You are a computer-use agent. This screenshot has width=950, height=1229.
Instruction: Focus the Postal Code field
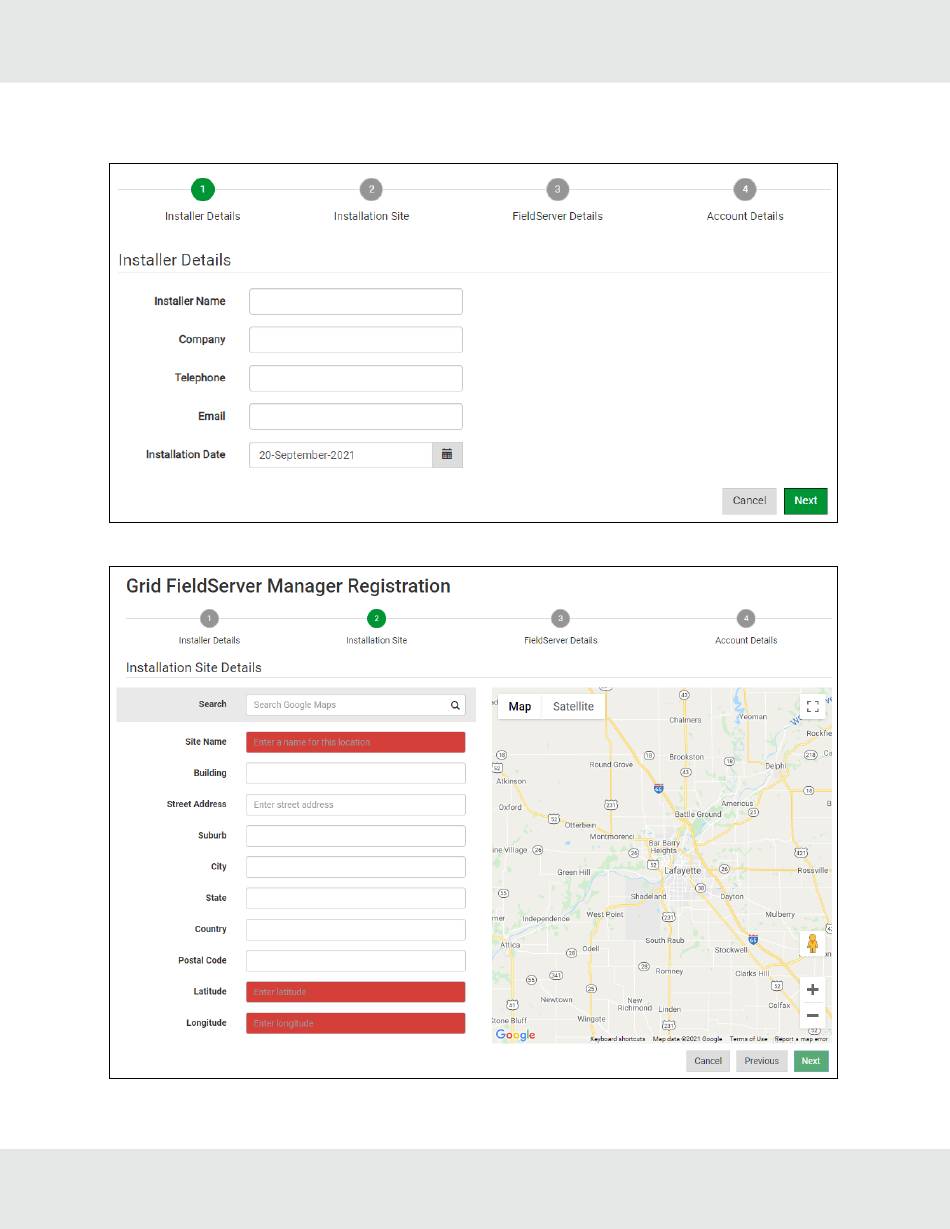click(x=356, y=961)
